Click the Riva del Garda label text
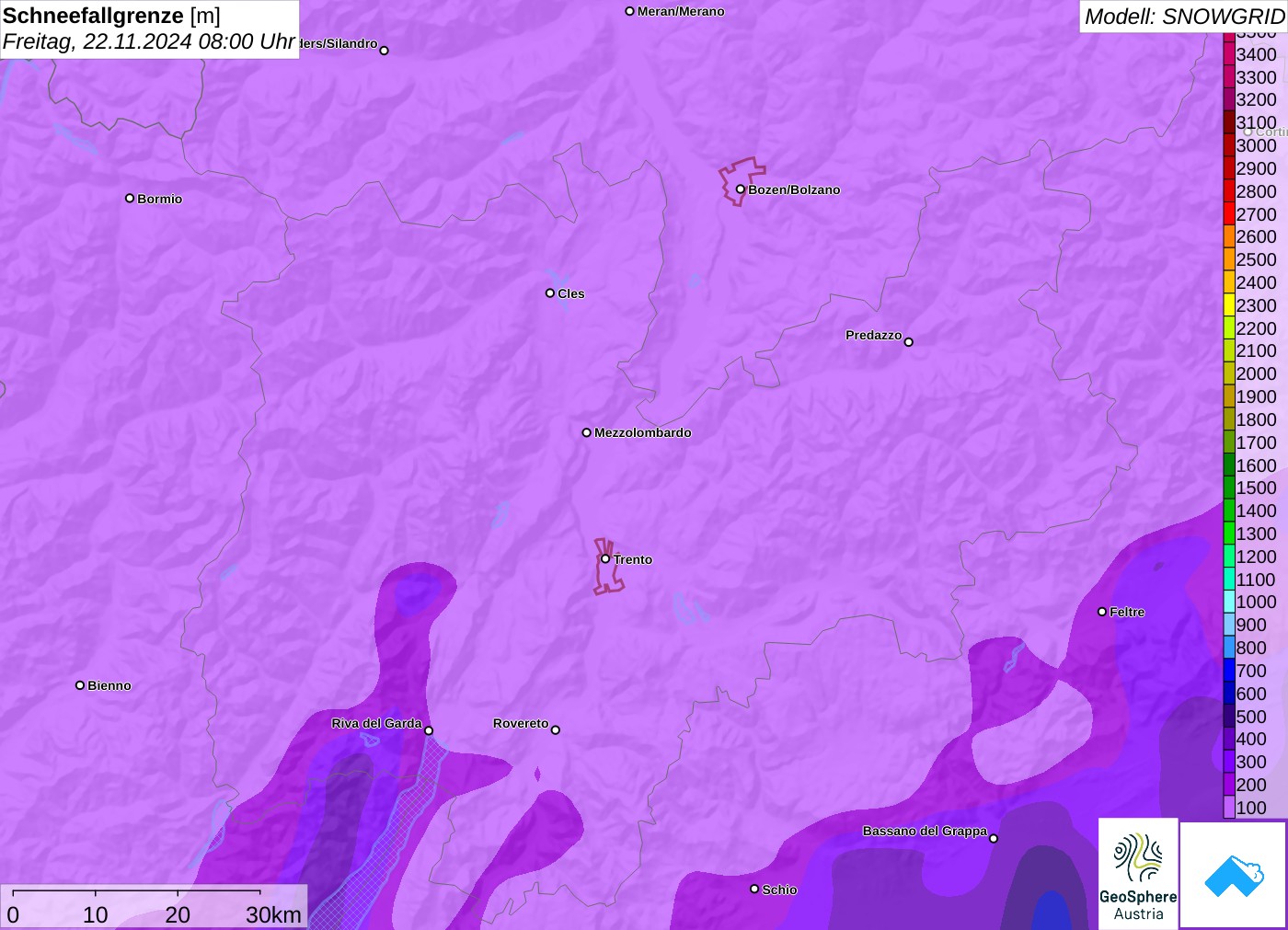Image resolution: width=1288 pixels, height=930 pixels. pos(376,723)
